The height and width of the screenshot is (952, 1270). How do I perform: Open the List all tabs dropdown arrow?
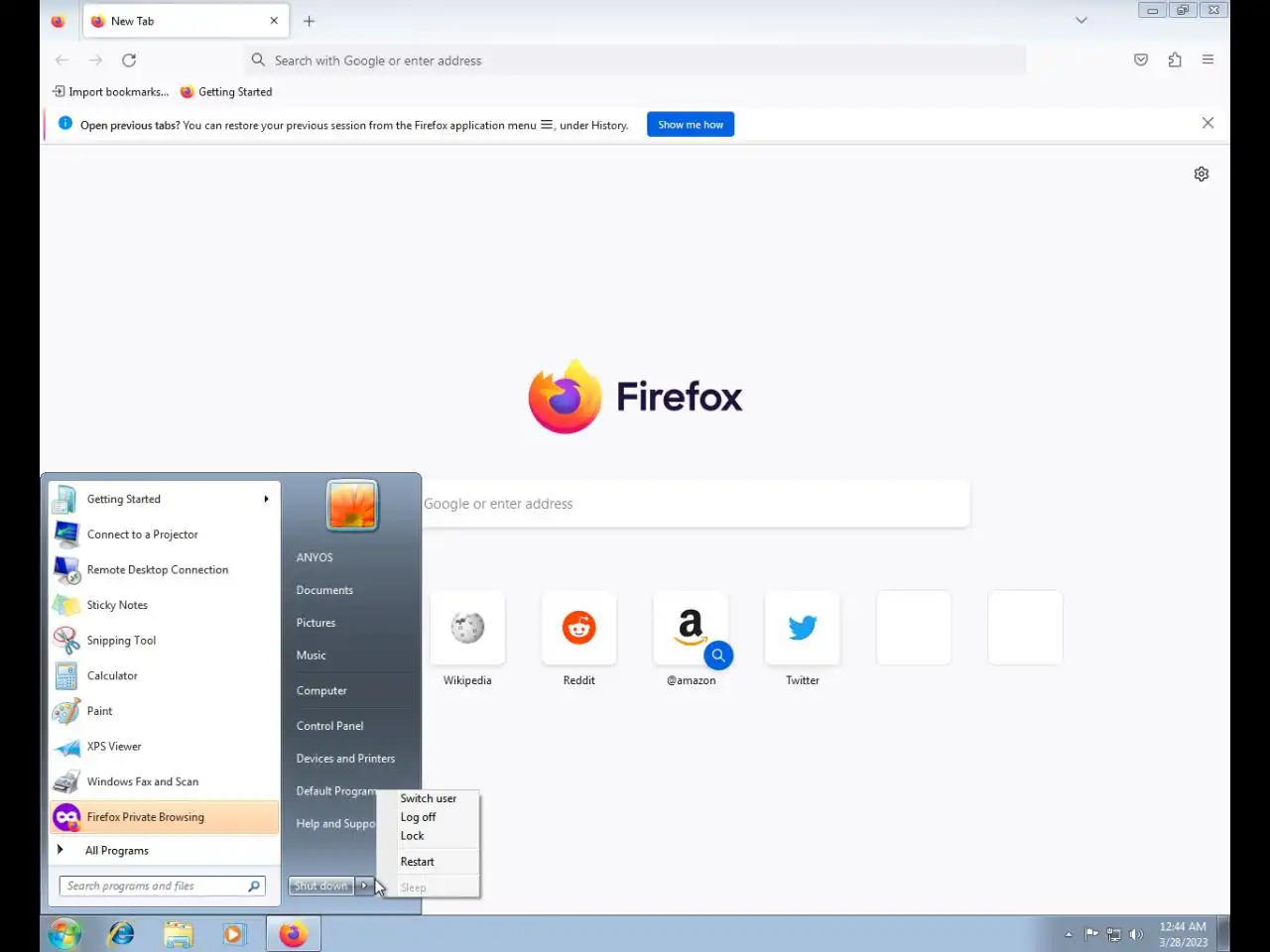coord(1081,20)
